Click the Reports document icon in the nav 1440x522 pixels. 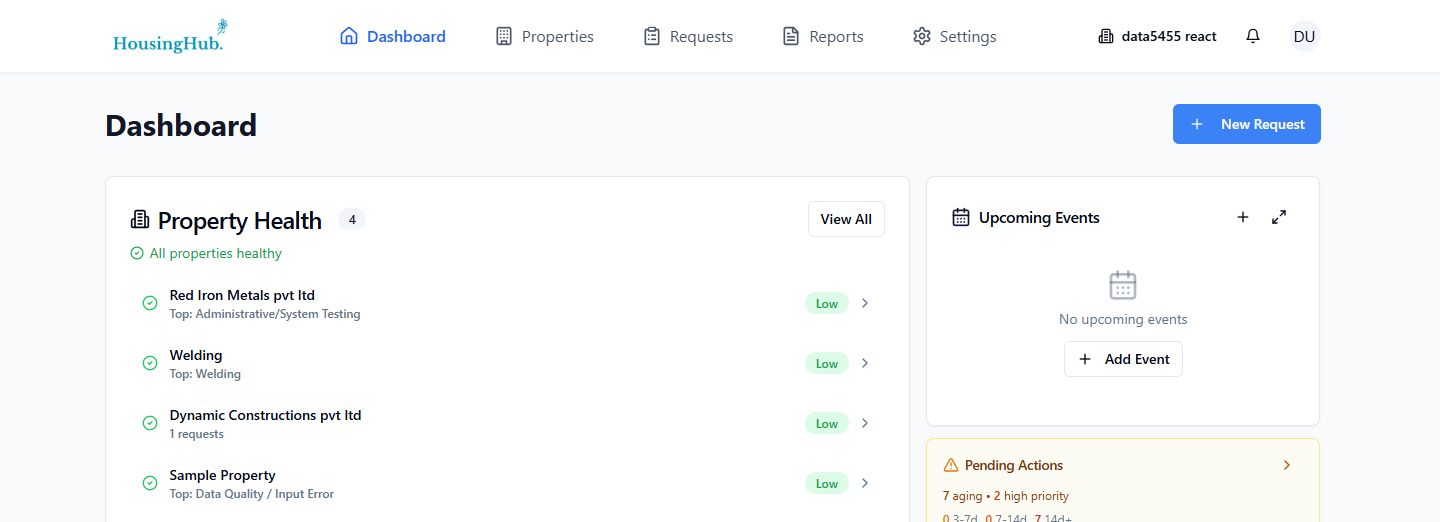coord(791,36)
